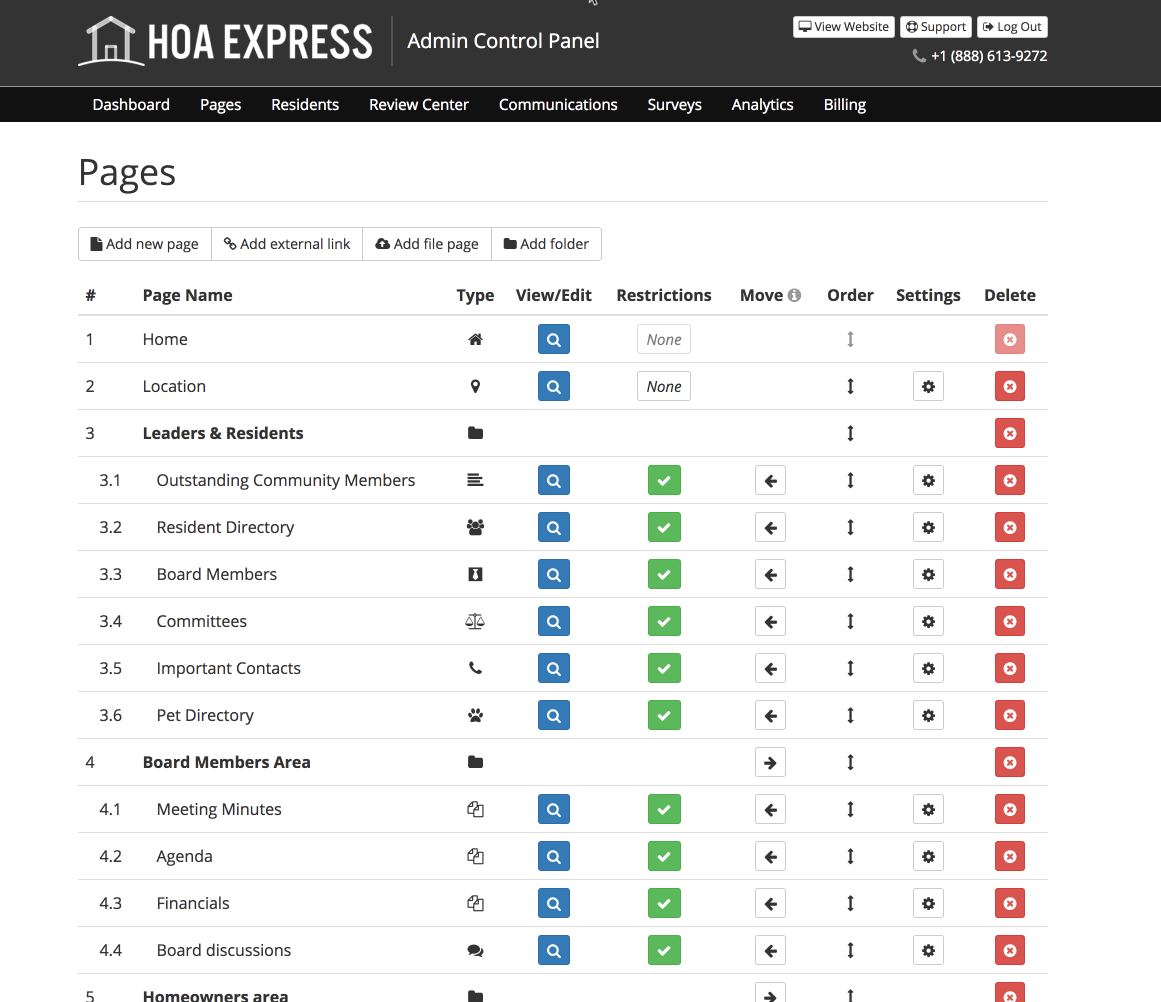Toggle restrictions check for Important Contacts
This screenshot has width=1161, height=1002.
coord(663,668)
